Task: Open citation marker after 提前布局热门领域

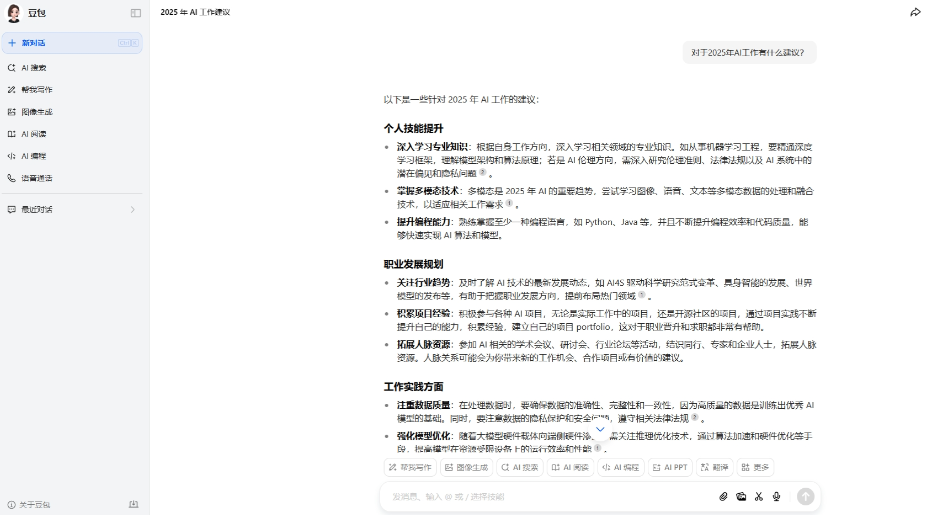Action: coord(642,295)
